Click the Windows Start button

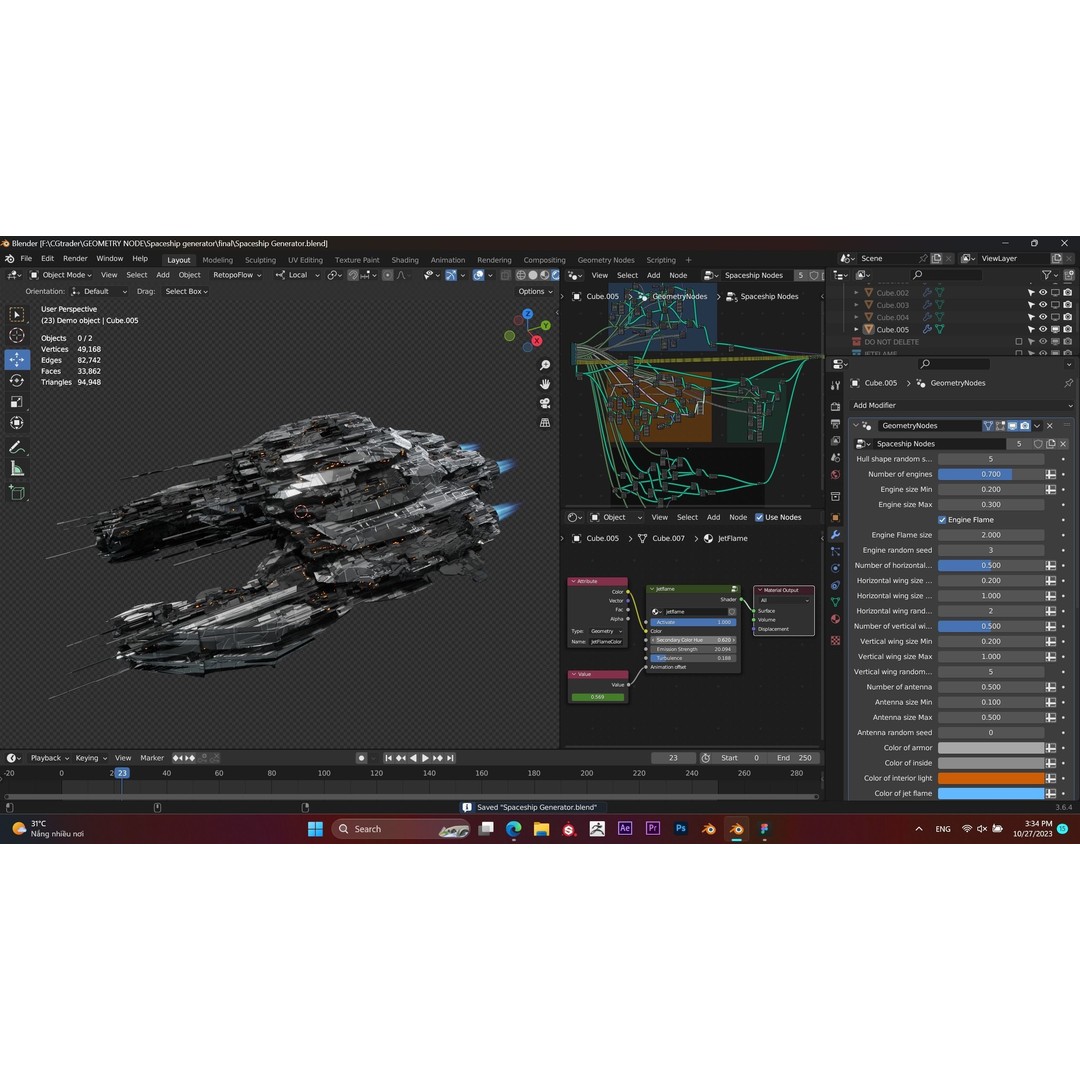coord(315,829)
